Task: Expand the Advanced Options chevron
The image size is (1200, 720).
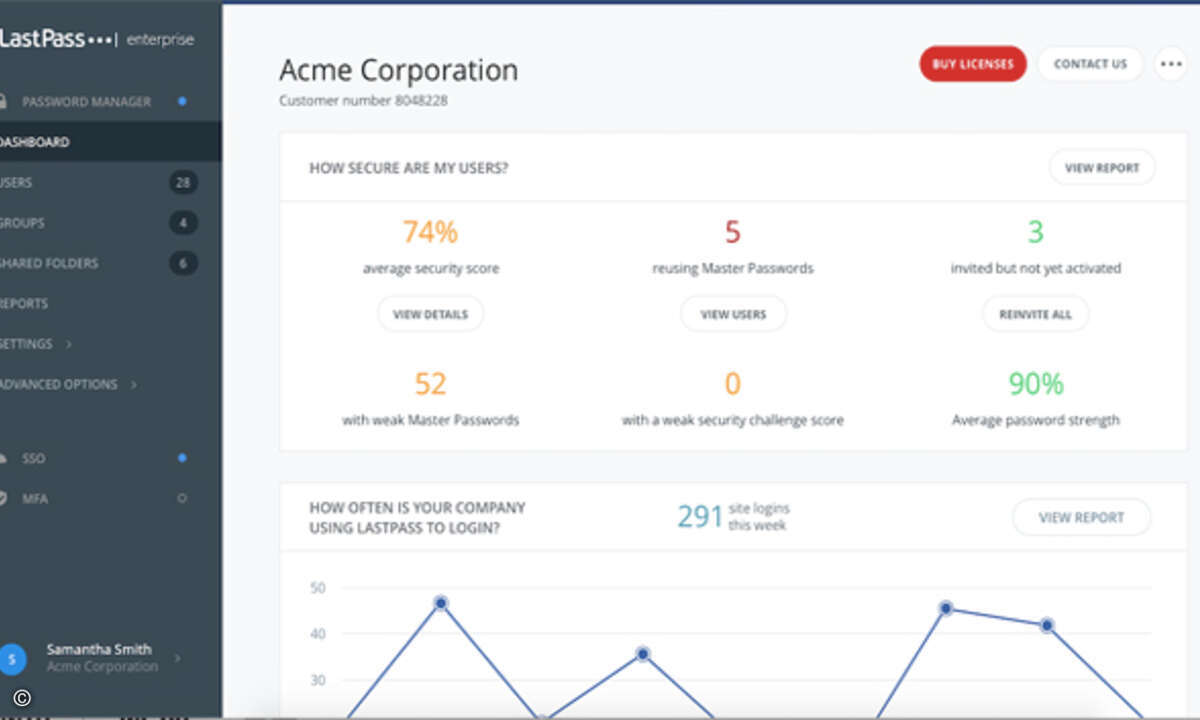Action: pos(134,384)
